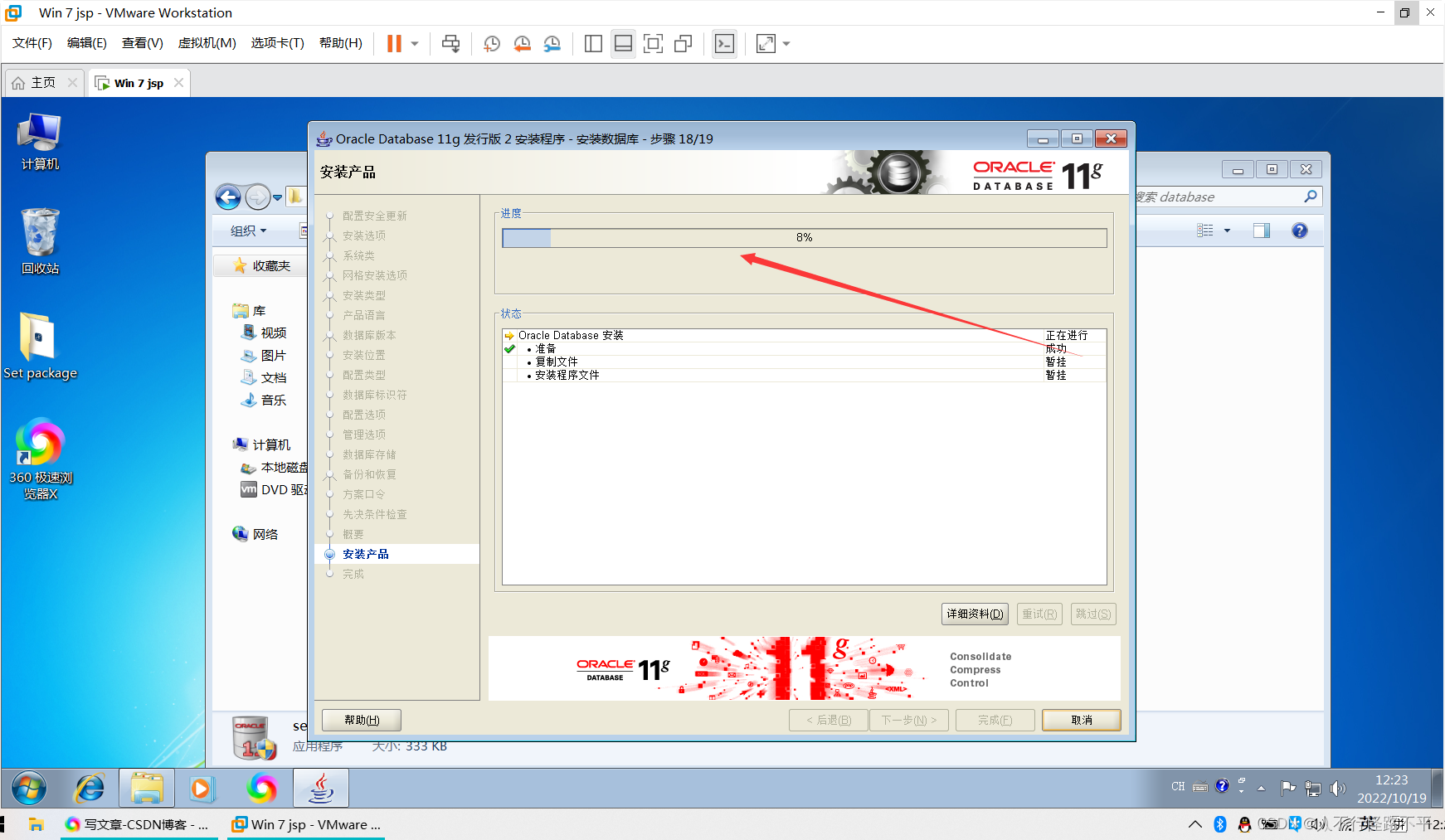Send Ctrl+Alt+Del to the virtual machine
Image resolution: width=1445 pixels, height=840 pixels.
point(450,43)
